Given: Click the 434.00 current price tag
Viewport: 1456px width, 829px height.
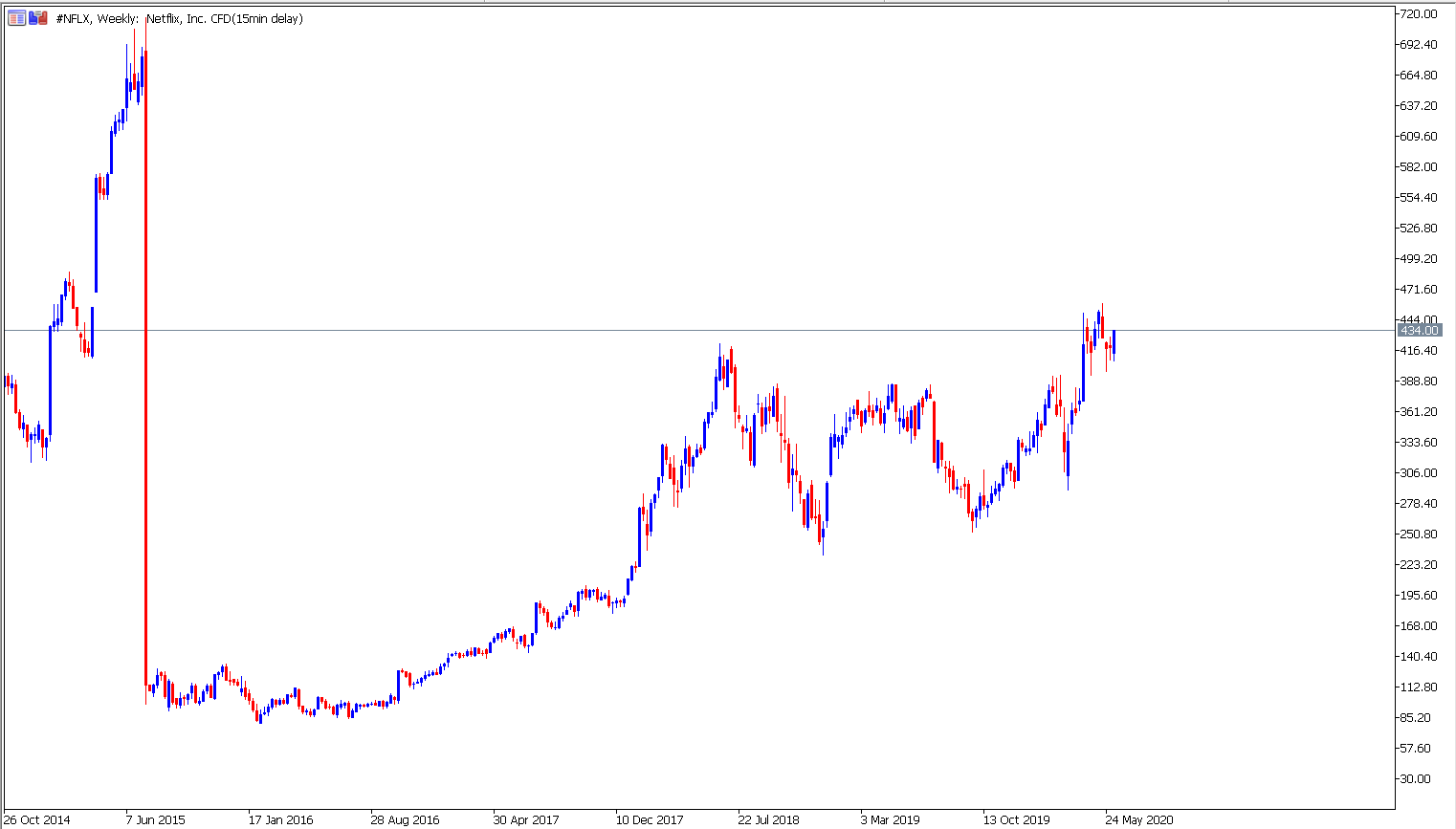Looking at the screenshot, I should [1419, 330].
